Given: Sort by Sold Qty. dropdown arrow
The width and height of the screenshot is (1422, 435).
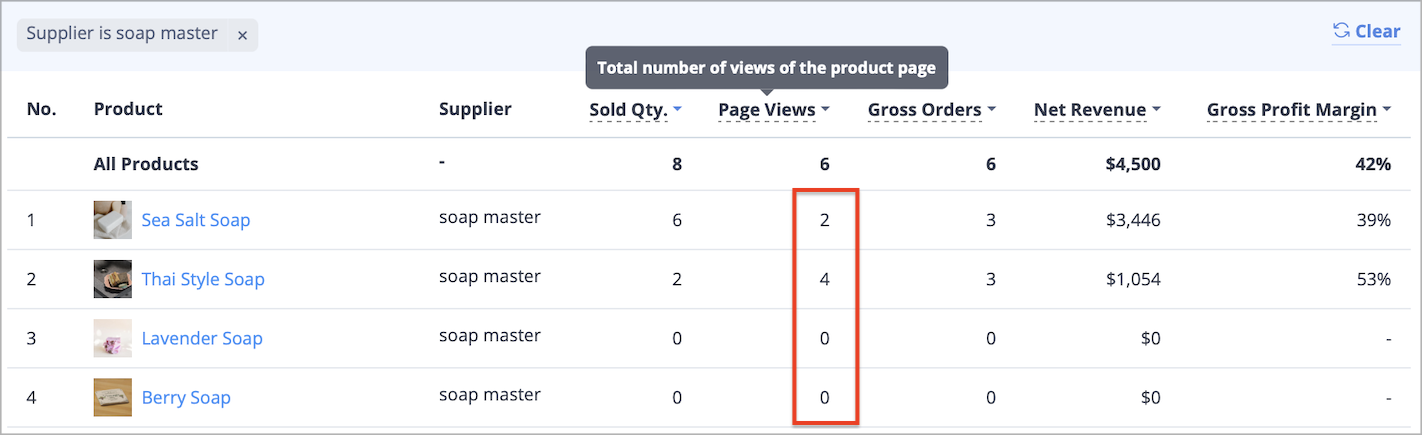Looking at the screenshot, I should pyautogui.click(x=678, y=110).
